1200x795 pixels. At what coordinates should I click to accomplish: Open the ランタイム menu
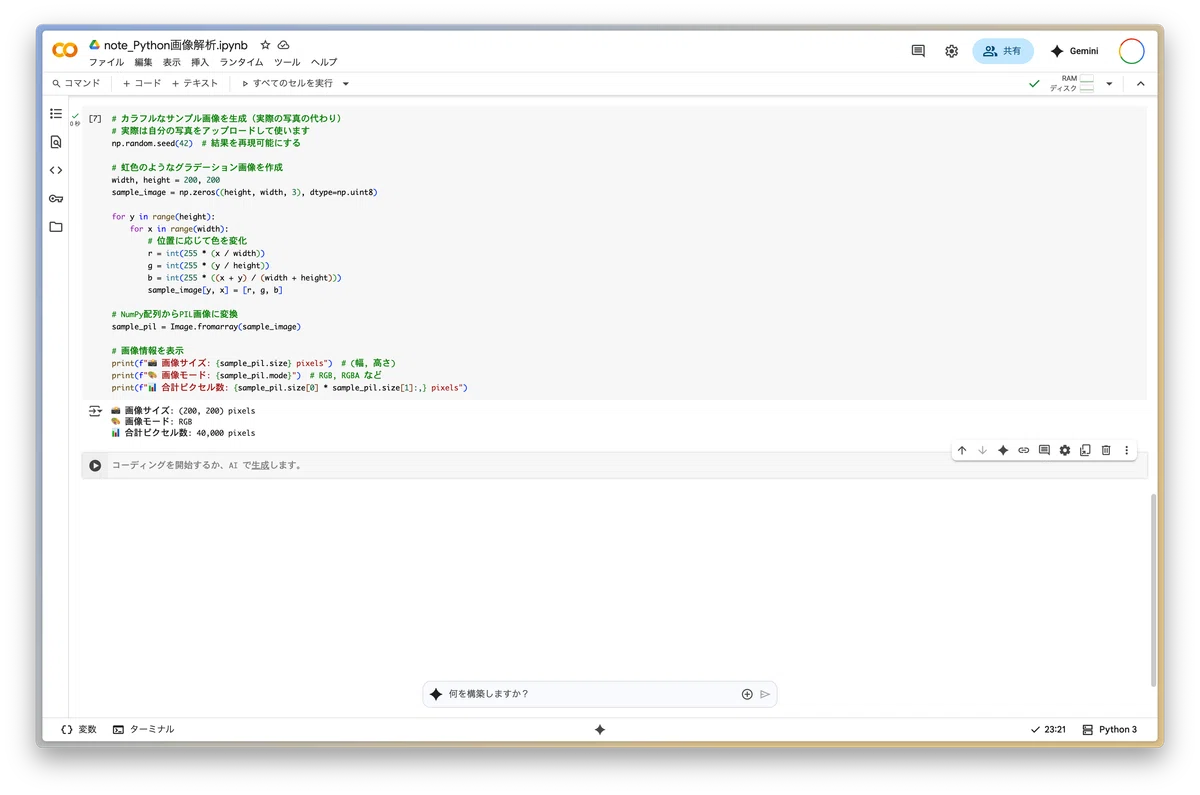tap(242, 62)
